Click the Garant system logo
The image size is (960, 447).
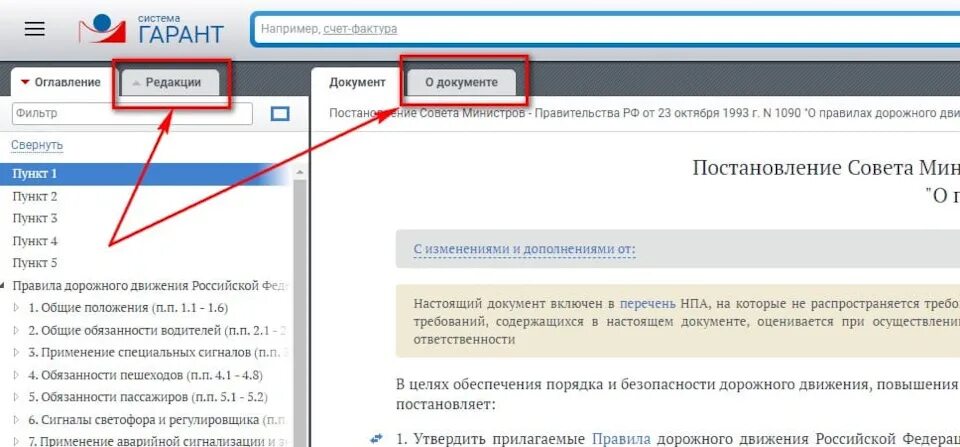pyautogui.click(x=151, y=29)
